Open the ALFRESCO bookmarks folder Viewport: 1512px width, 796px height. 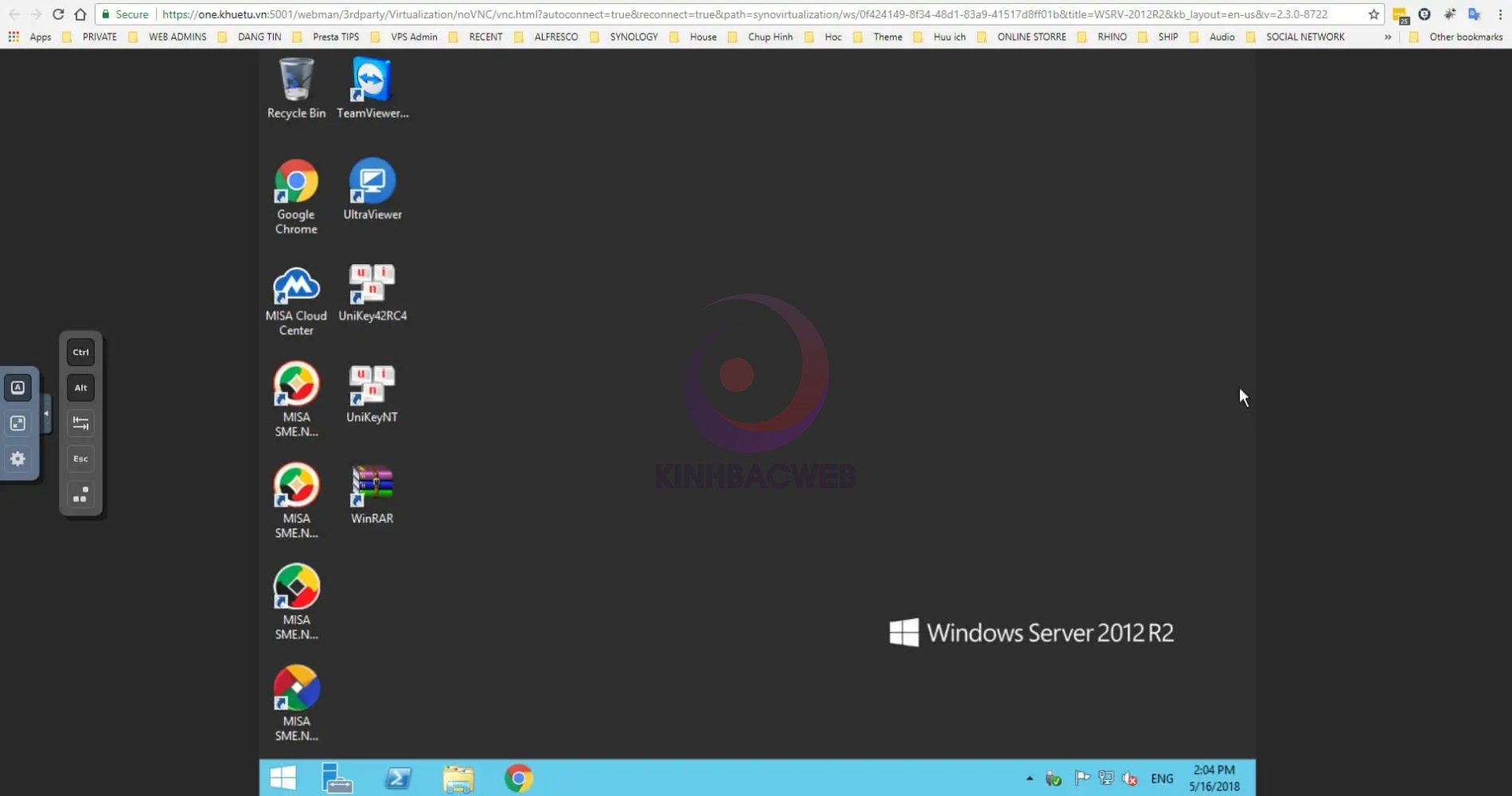546,37
